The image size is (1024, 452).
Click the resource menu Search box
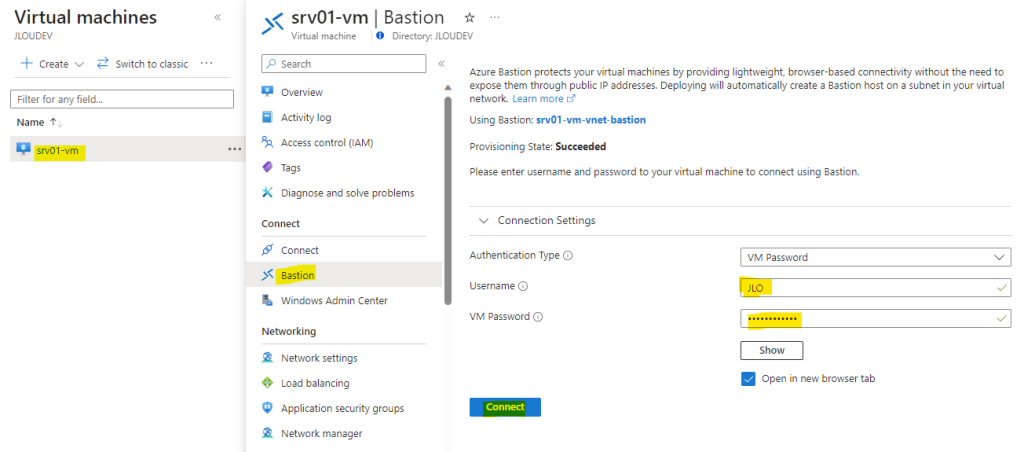[344, 63]
